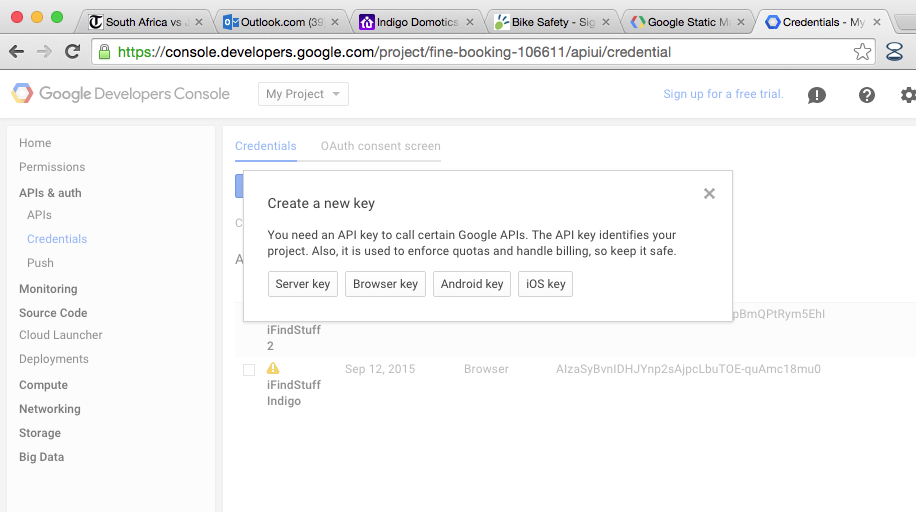Bookmark page with star icon
The height and width of the screenshot is (512, 916).
tap(862, 52)
